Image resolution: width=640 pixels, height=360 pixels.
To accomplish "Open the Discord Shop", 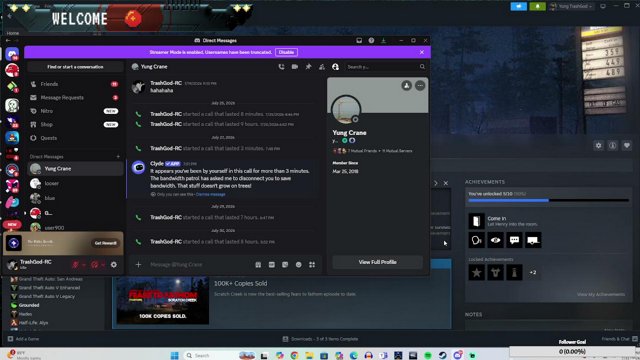I will pos(75,124).
